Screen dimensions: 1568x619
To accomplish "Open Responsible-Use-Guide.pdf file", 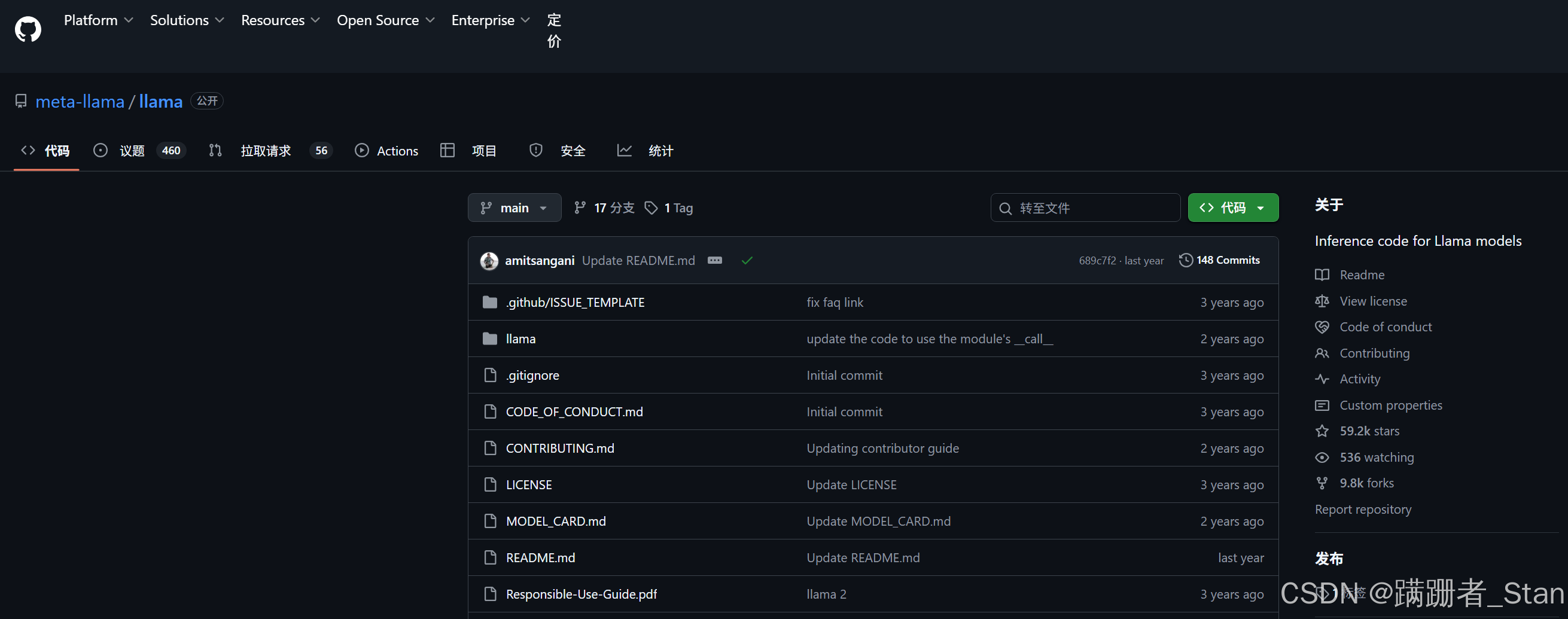I will coord(581,594).
